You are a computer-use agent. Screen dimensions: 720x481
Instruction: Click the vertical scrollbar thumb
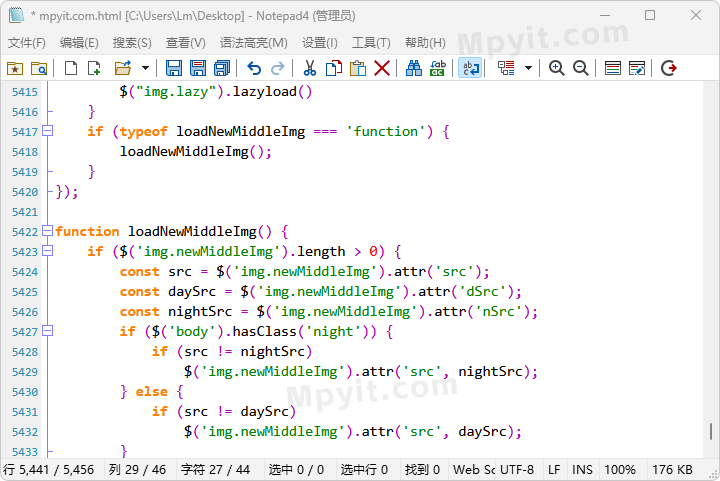pos(711,431)
